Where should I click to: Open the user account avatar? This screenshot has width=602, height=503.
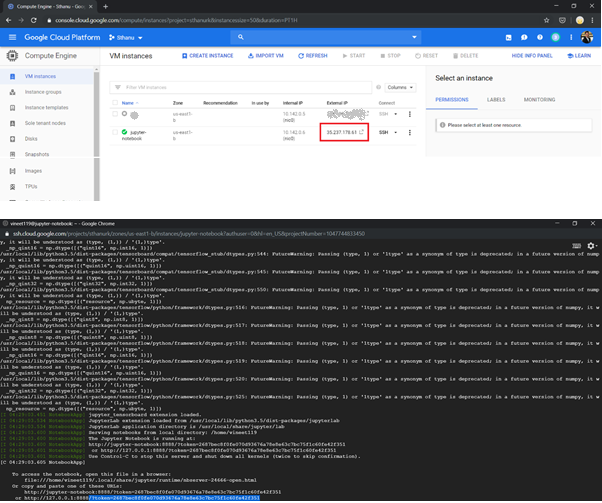coord(587,37)
